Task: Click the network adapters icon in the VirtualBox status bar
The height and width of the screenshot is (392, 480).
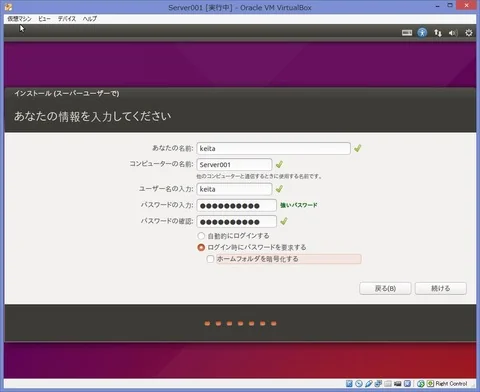Action: point(378,384)
